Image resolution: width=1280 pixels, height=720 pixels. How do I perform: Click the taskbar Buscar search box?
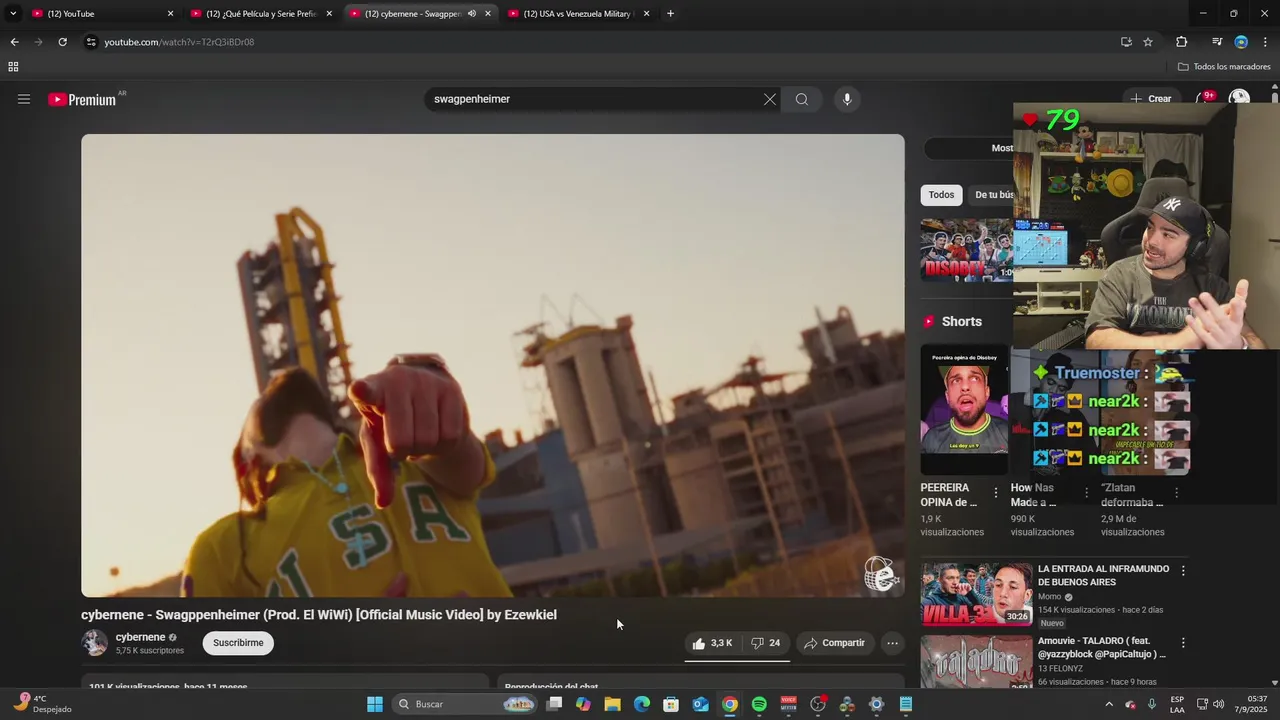pos(466,704)
